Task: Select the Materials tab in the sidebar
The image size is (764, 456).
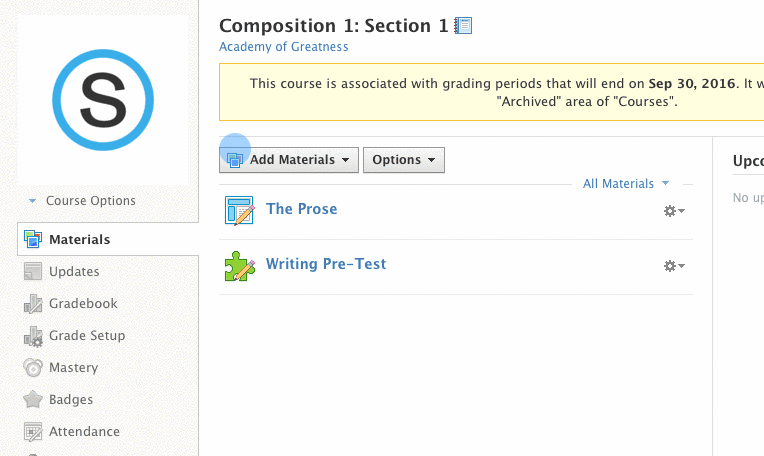Action: click(108, 239)
